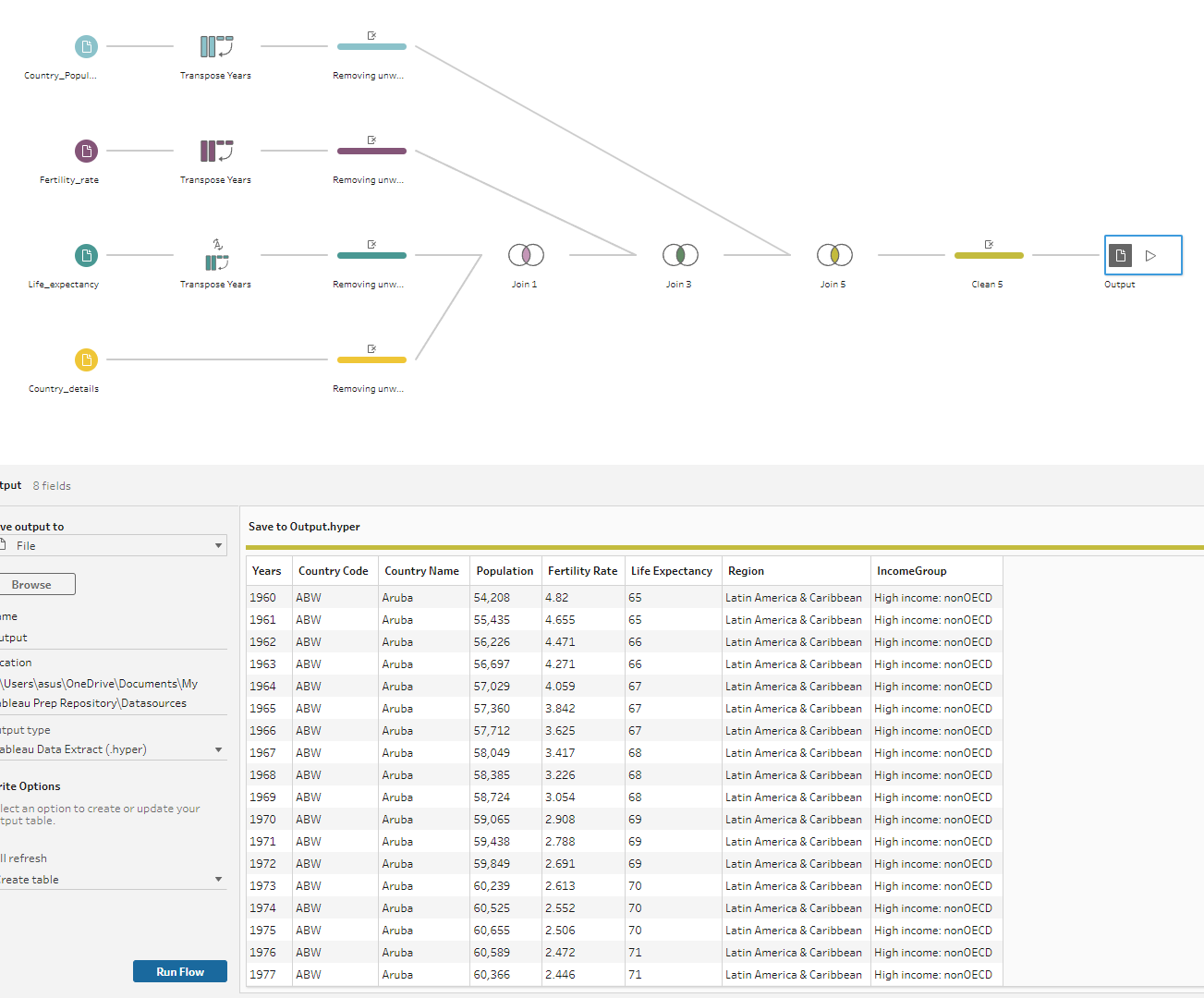
Task: Select the teal Removing unwanted clean step
Action: tap(371, 255)
